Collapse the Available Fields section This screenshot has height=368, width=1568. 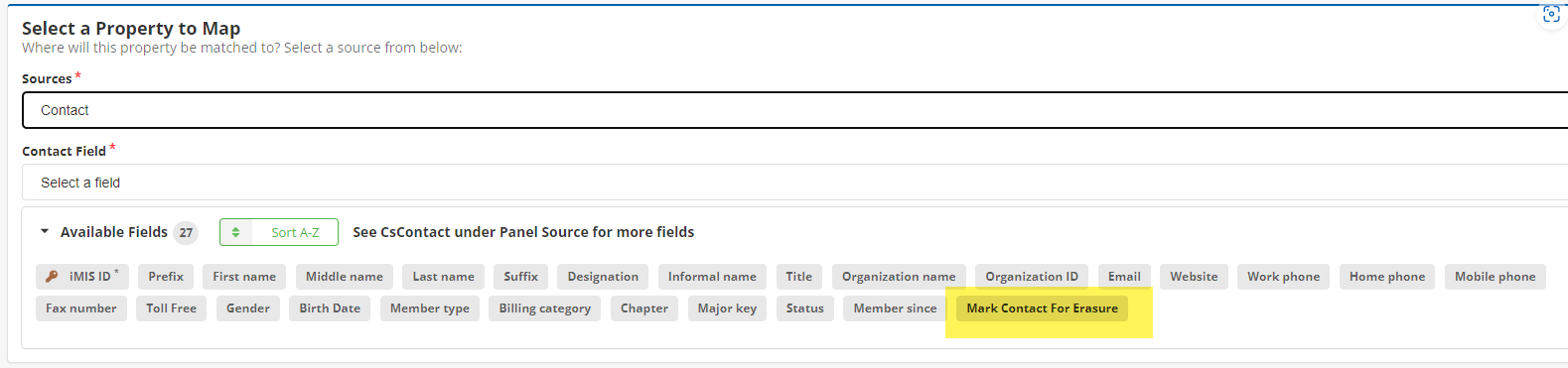[44, 232]
